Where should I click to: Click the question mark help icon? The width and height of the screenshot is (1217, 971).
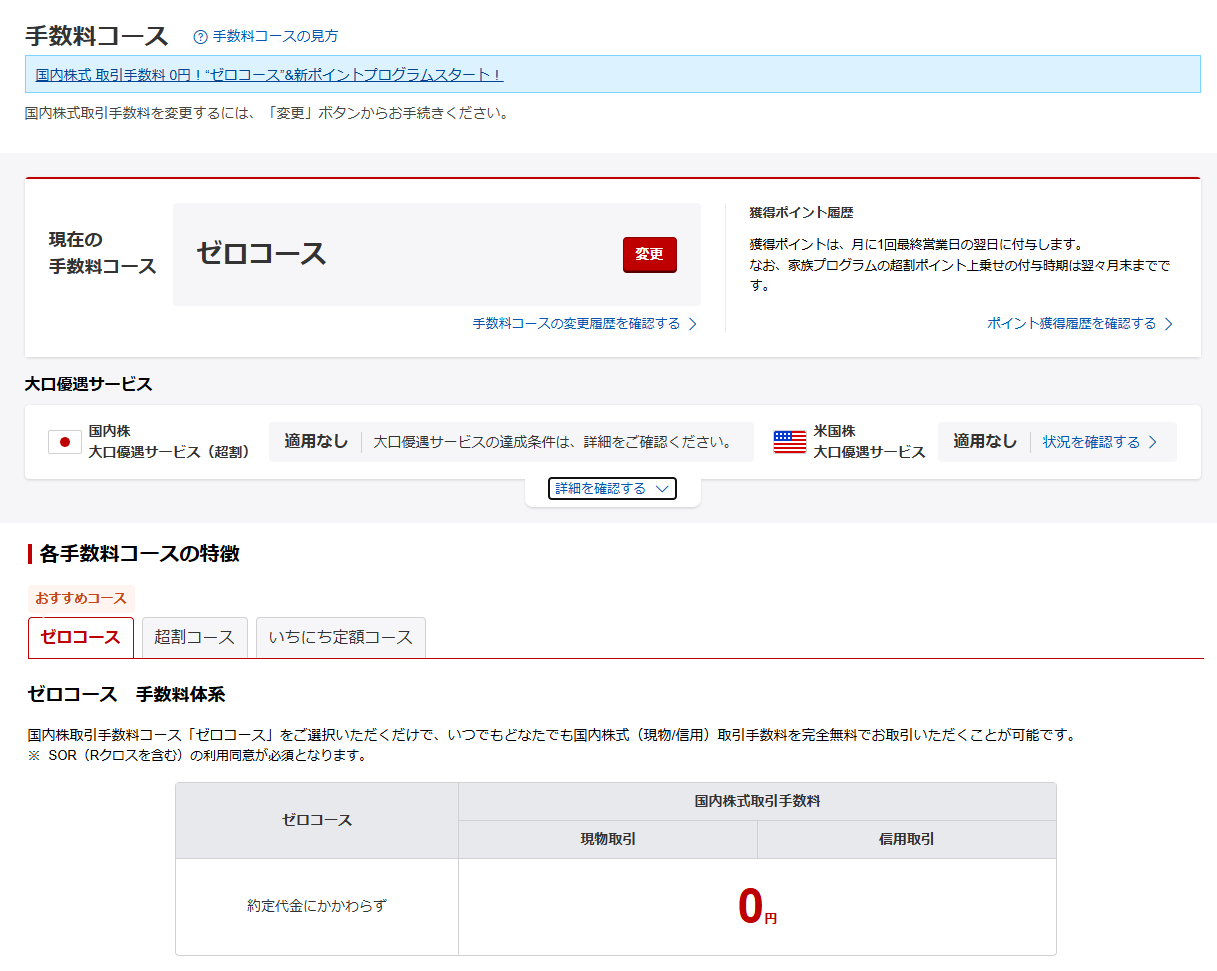[200, 37]
